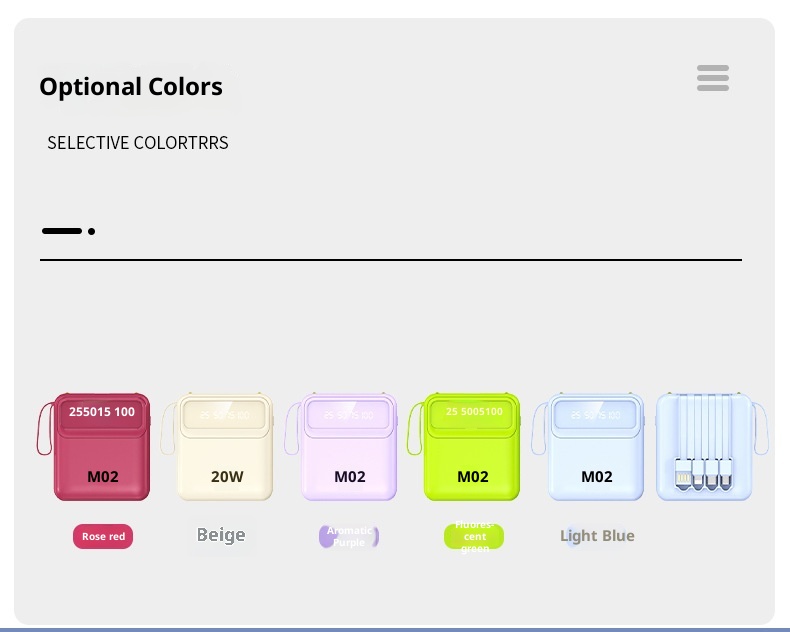The height and width of the screenshot is (632, 790).
Task: Click the display screen on the green power bank
Action: pyautogui.click(x=474, y=412)
